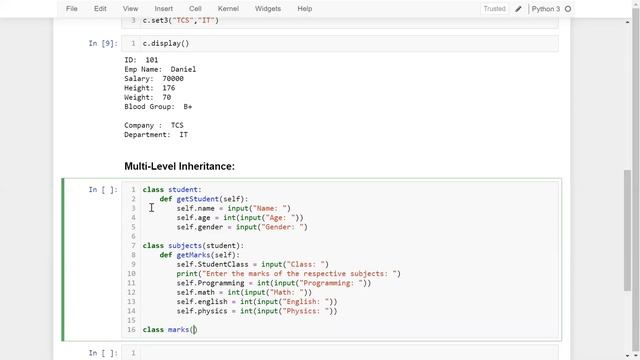
Task: Click the c.set3("TCS","IT") code line
Action: click(180, 20)
